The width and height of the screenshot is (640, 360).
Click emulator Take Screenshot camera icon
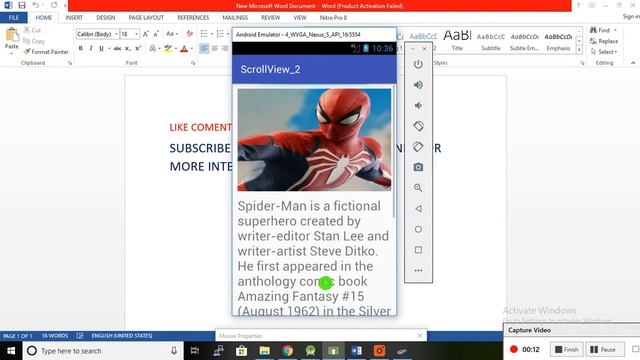418,167
